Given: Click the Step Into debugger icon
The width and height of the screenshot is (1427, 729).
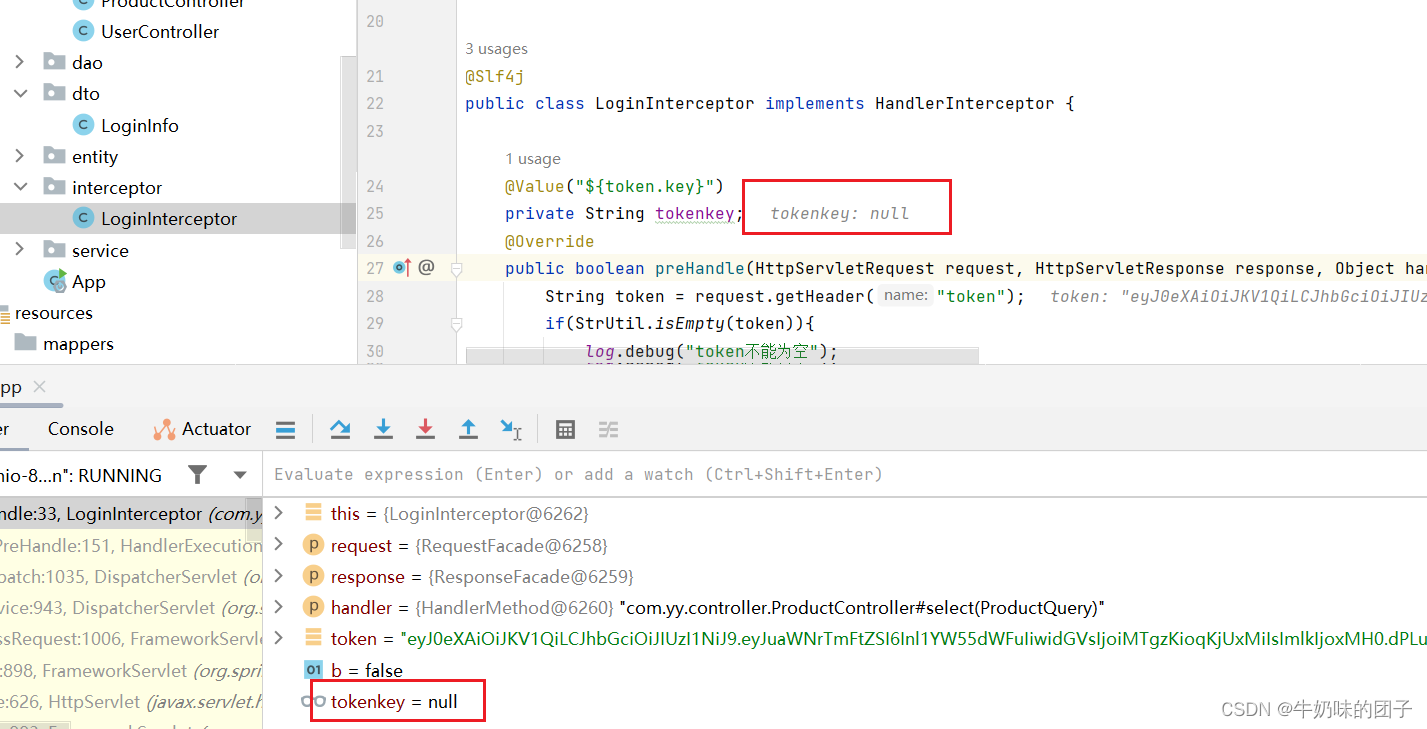Looking at the screenshot, I should click(x=383, y=429).
